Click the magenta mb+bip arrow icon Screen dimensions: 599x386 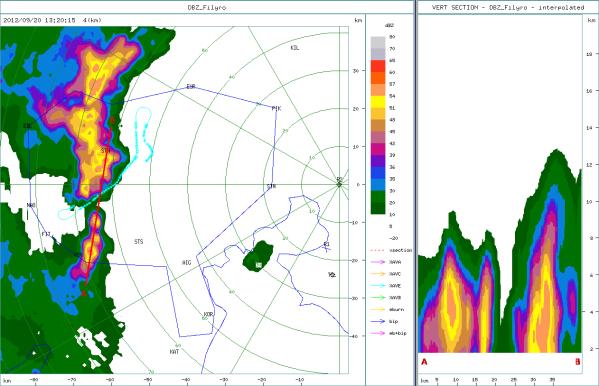[x=377, y=333]
